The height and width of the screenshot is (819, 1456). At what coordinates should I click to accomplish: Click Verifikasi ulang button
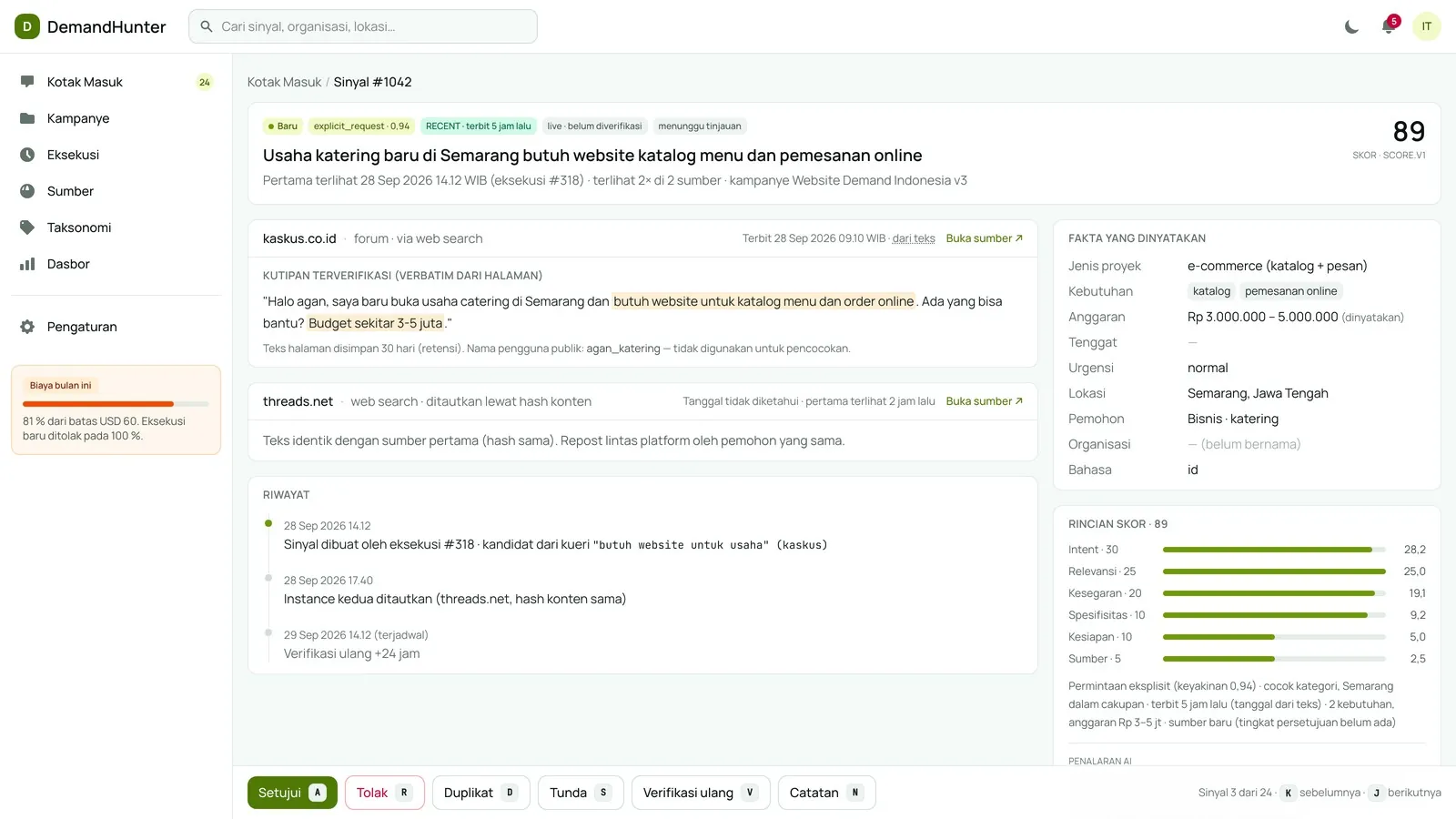(701, 793)
